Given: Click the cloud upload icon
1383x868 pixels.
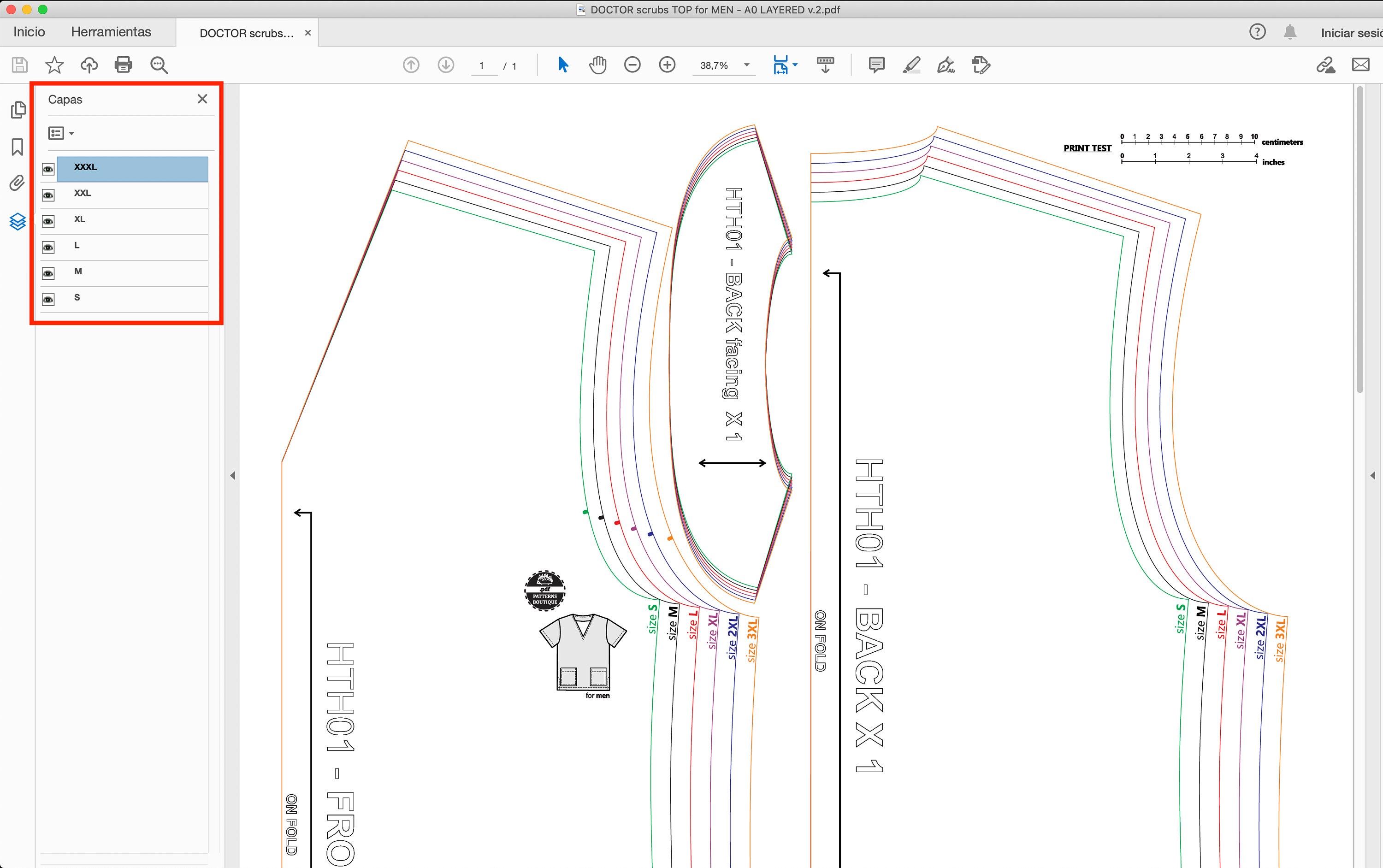Looking at the screenshot, I should tap(89, 65).
